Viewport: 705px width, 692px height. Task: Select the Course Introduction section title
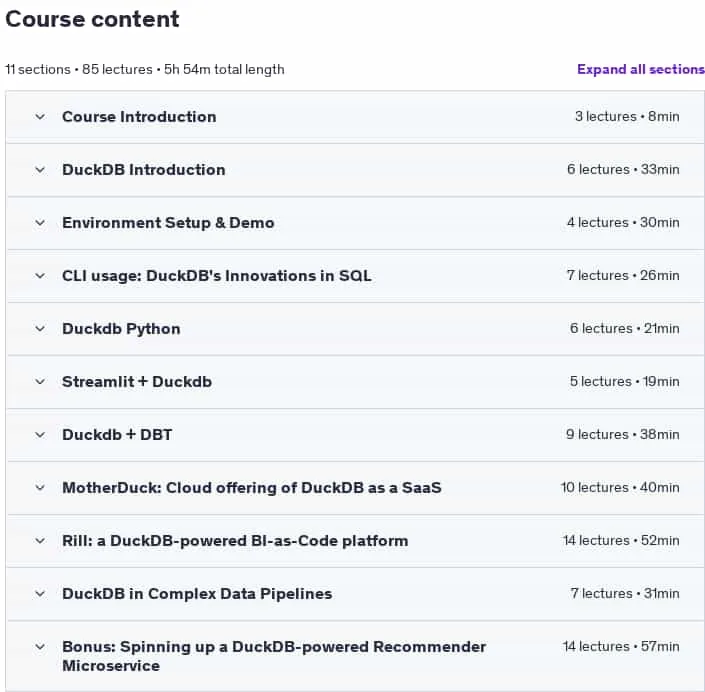[x=139, y=117]
